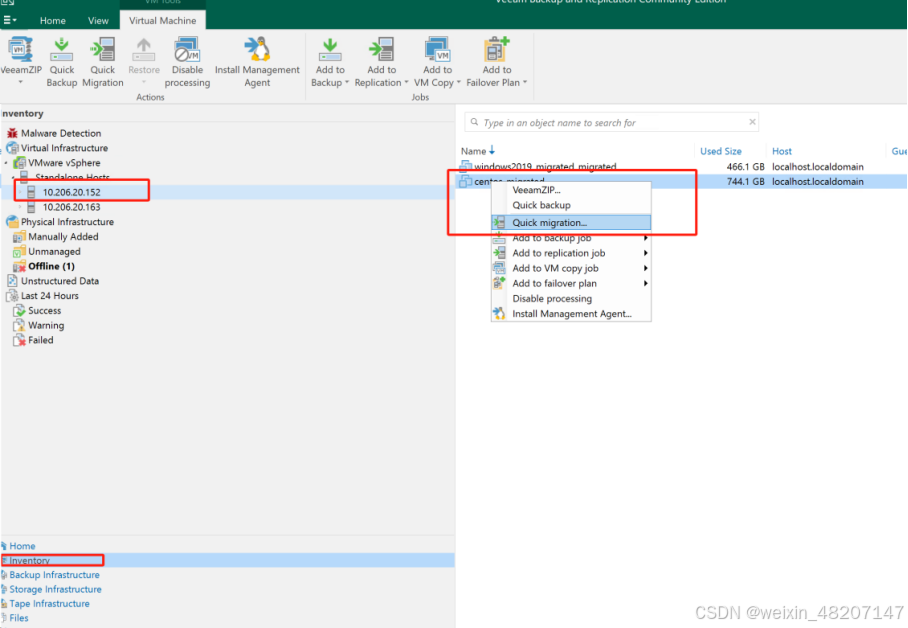Click the Quick Backup ribbon icon
The width and height of the screenshot is (908, 628).
pos(61,49)
